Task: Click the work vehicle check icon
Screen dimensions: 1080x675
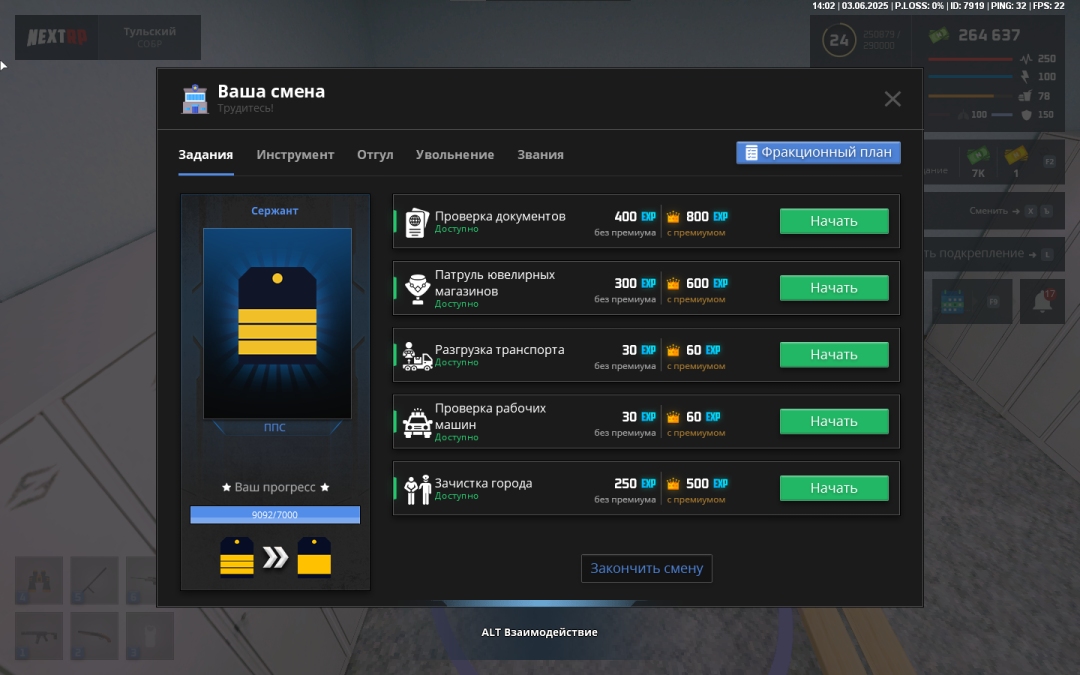Action: 417,422
